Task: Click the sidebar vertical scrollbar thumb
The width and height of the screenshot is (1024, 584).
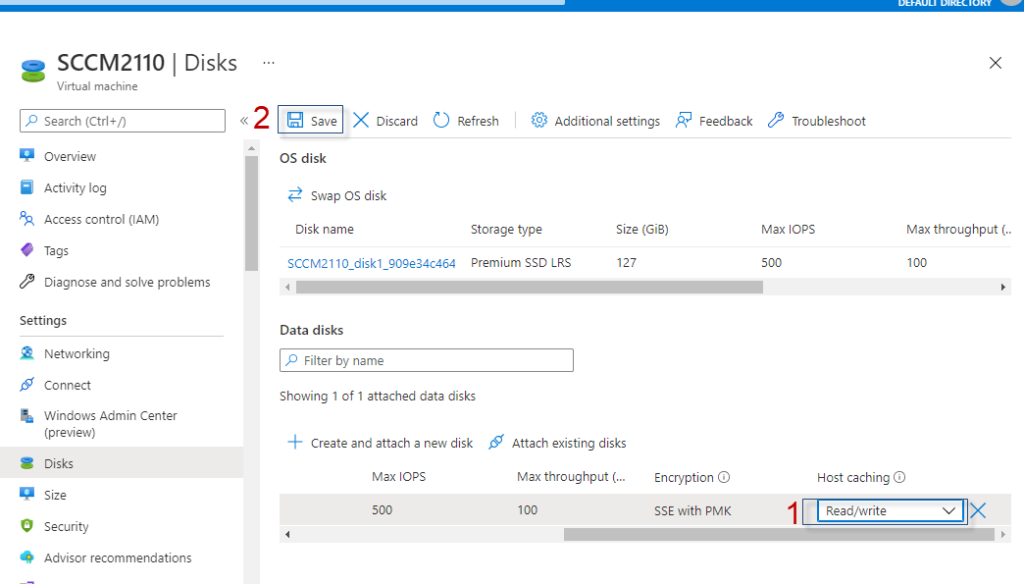Action: point(251,213)
